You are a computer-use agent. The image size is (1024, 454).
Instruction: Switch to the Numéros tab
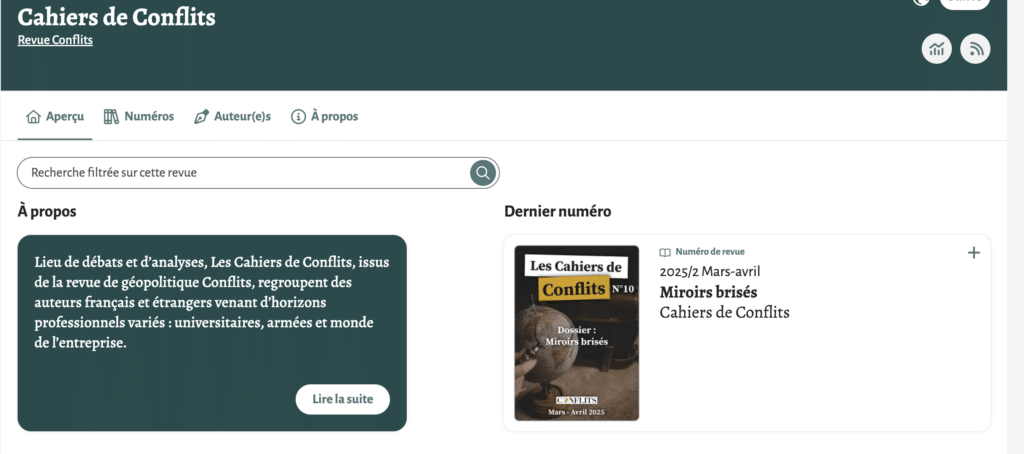139,117
